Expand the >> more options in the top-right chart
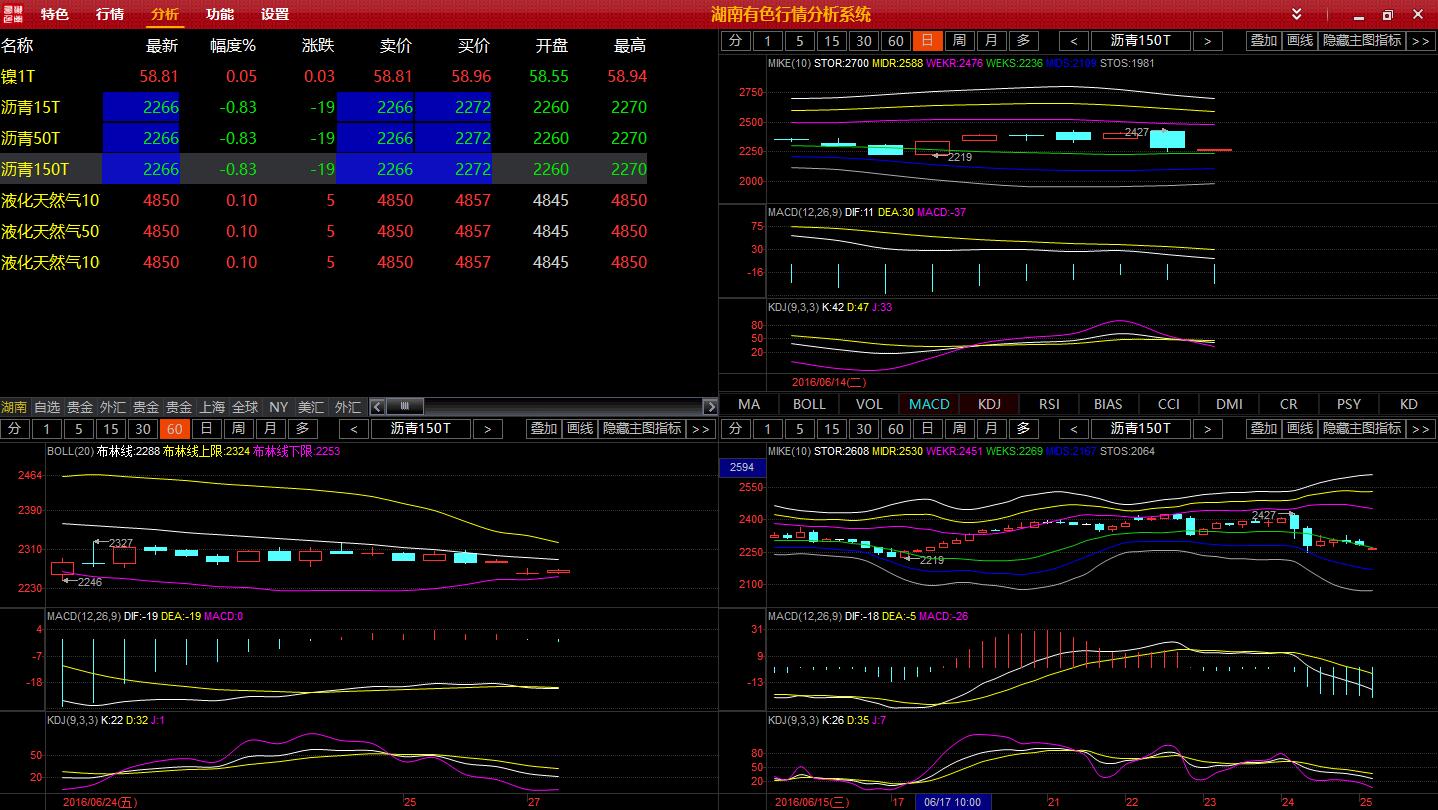Screen dimensions: 1438x810 [x=1420, y=41]
